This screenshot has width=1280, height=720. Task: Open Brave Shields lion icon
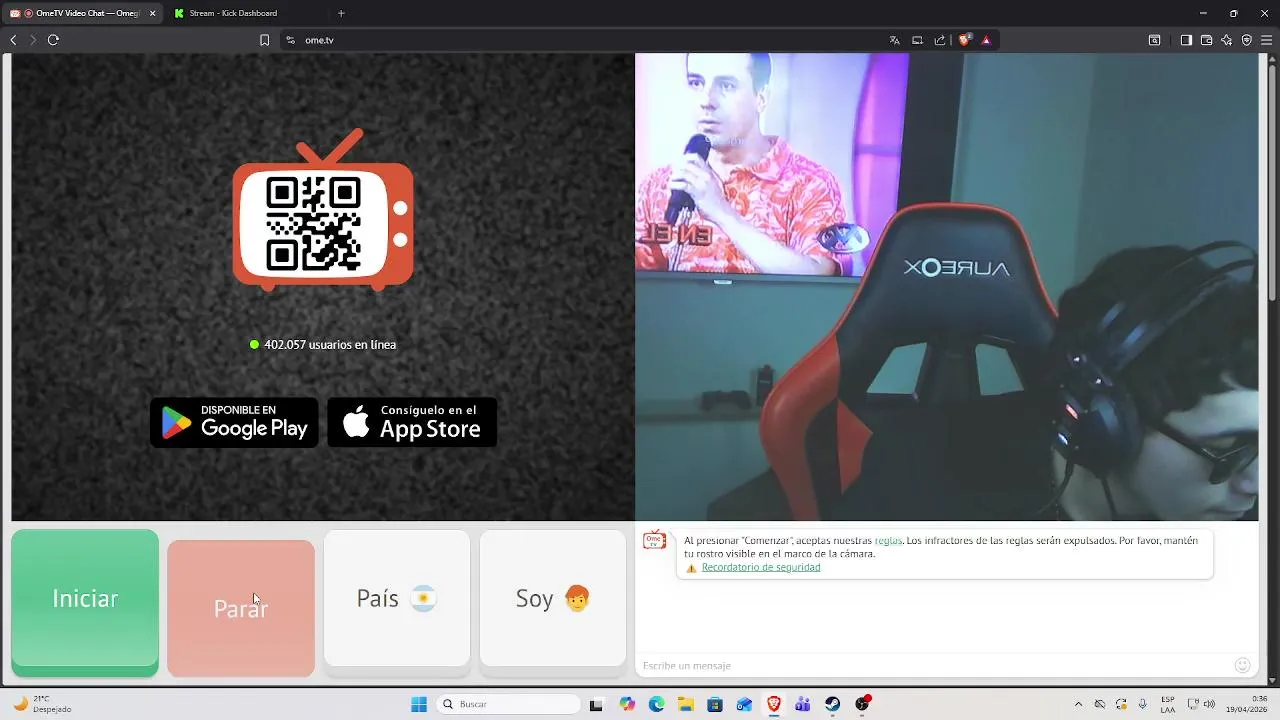(x=965, y=40)
